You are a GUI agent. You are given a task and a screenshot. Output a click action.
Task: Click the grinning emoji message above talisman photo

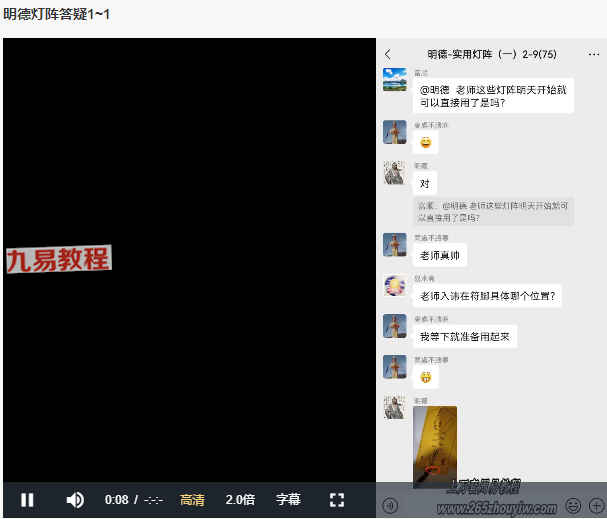[425, 377]
